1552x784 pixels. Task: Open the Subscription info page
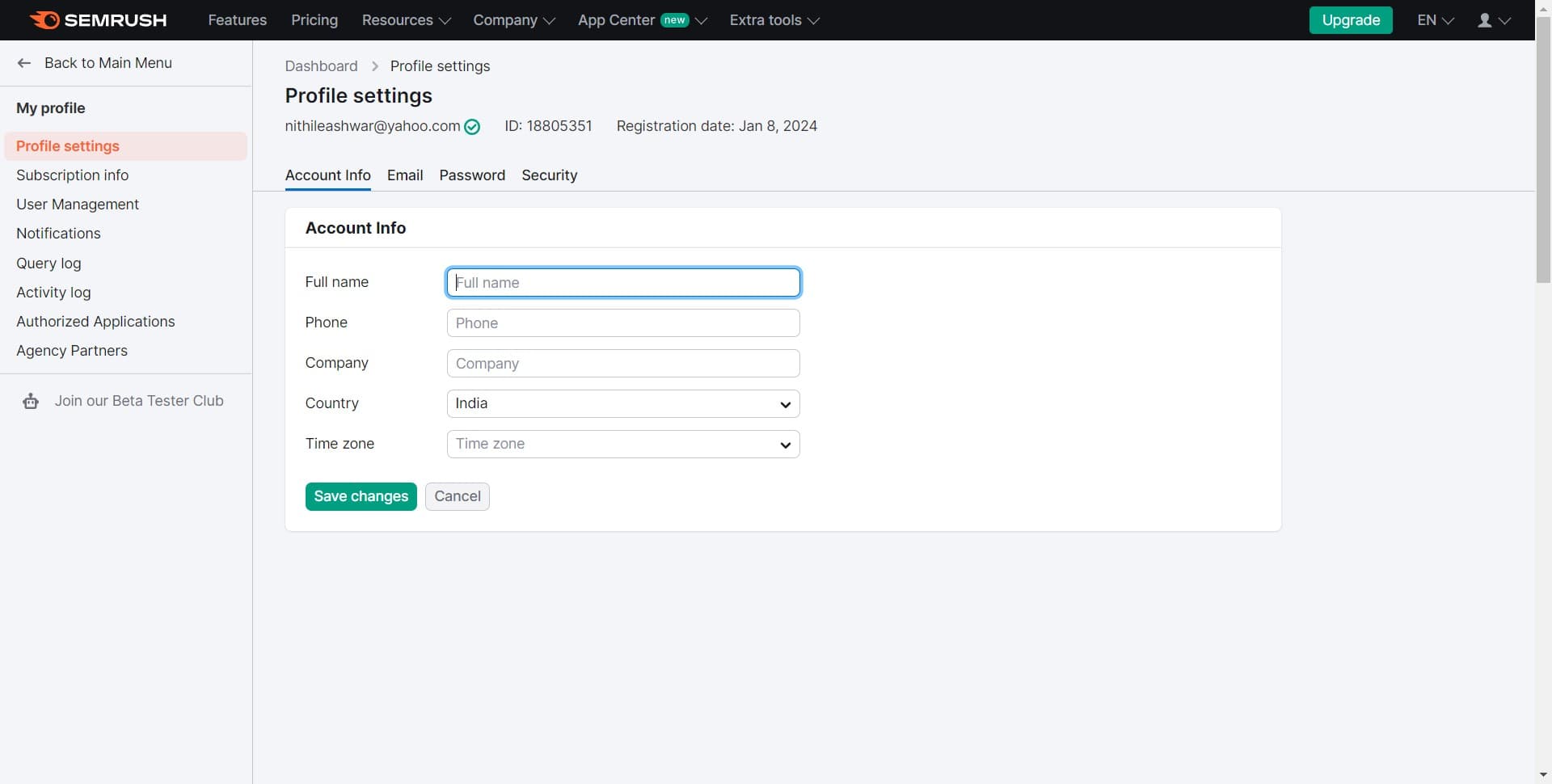72,175
